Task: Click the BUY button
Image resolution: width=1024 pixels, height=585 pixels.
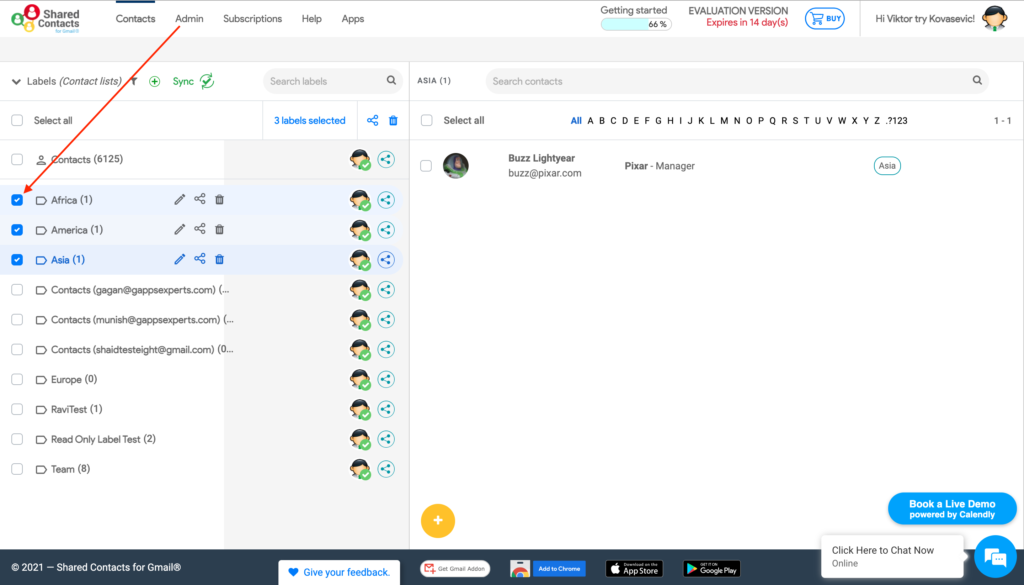Action: click(x=825, y=19)
